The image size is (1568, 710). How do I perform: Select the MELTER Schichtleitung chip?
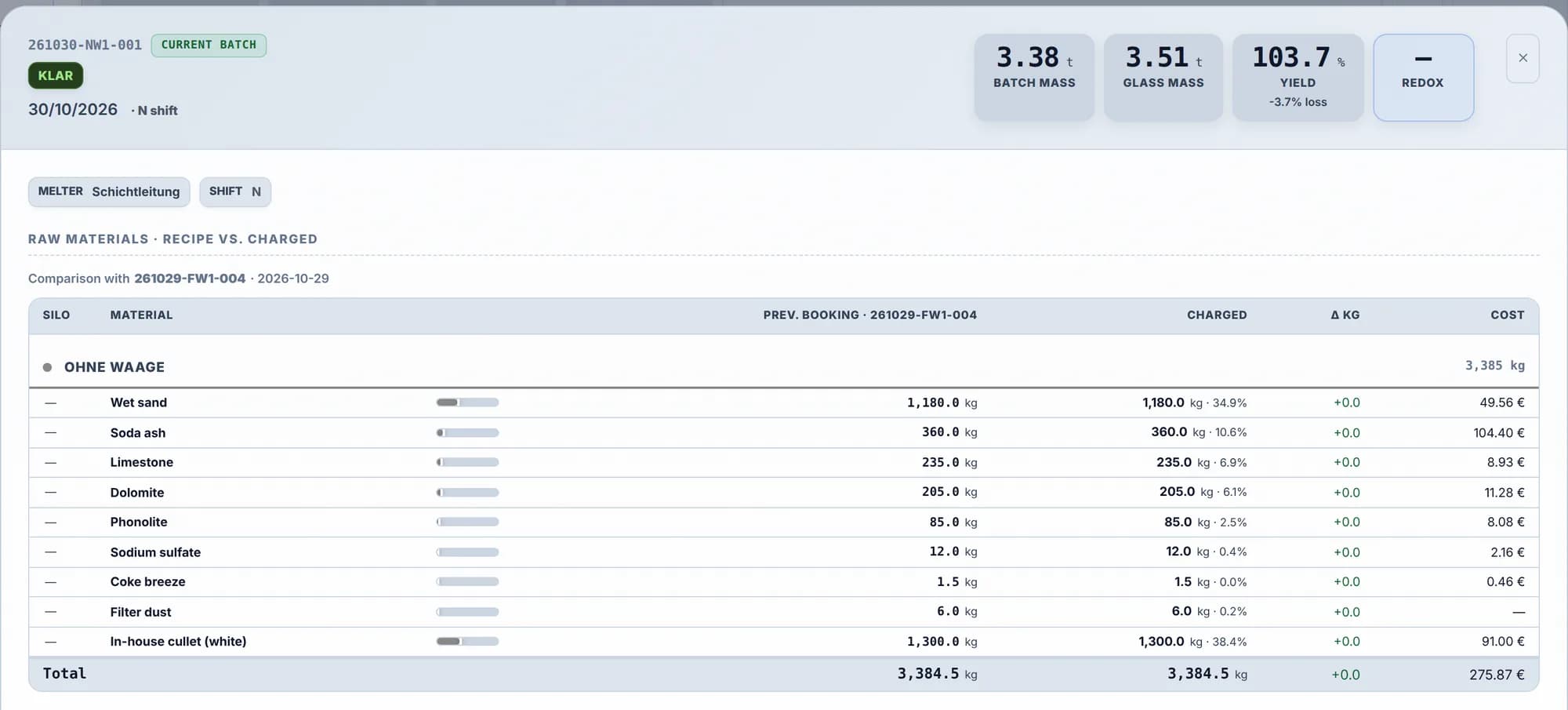(x=109, y=191)
